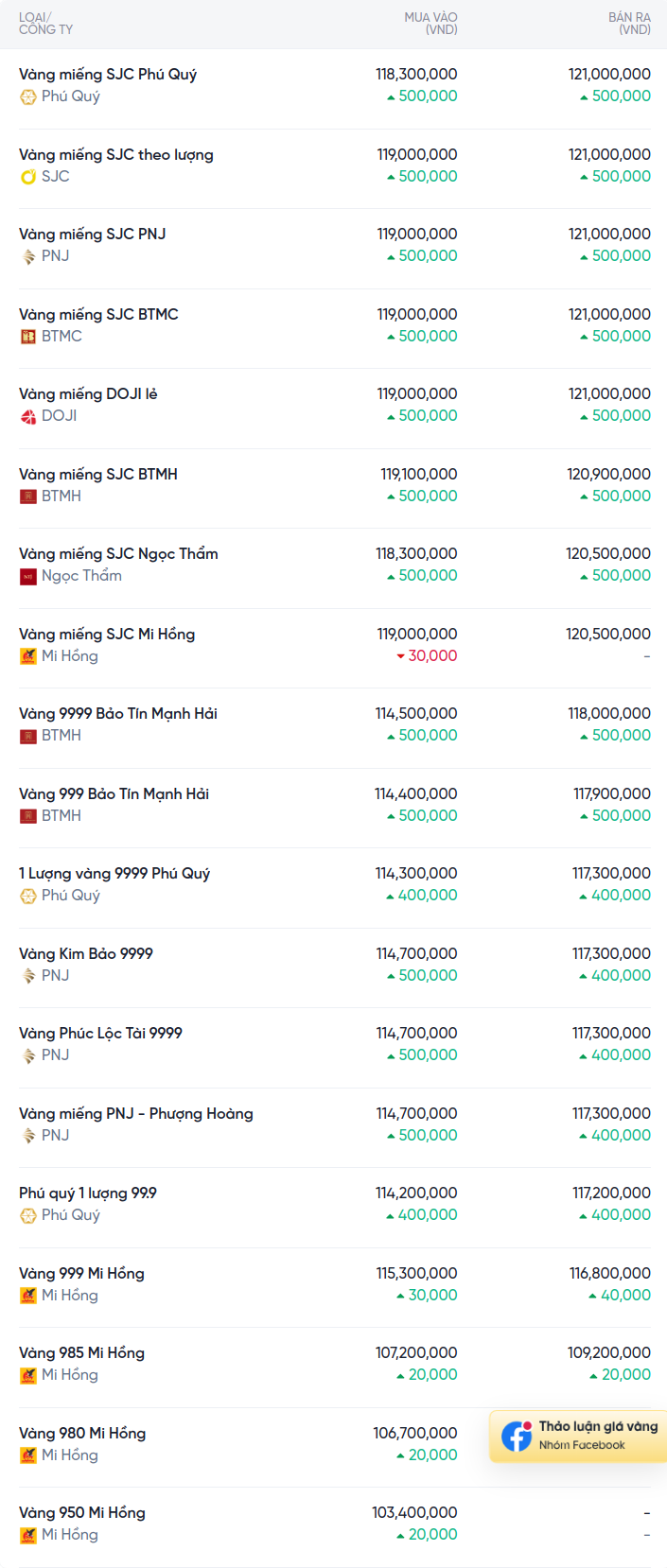Click the BÁN RA (VND) column header
Viewport: 667px width, 1568px height.
pyautogui.click(x=629, y=24)
